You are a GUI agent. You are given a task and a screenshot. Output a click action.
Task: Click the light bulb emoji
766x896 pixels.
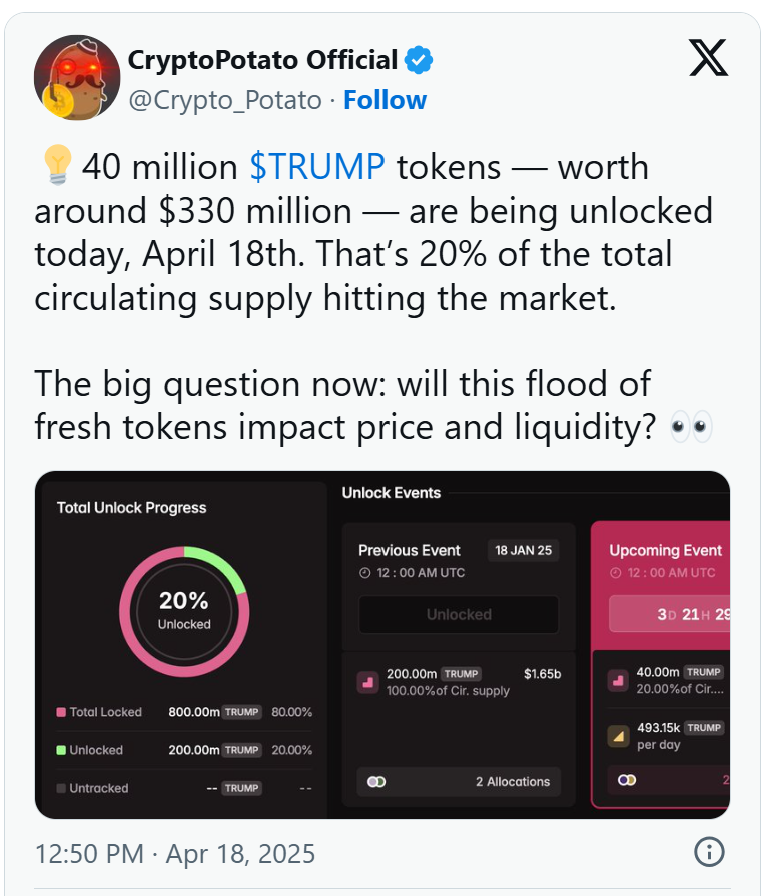tap(57, 165)
